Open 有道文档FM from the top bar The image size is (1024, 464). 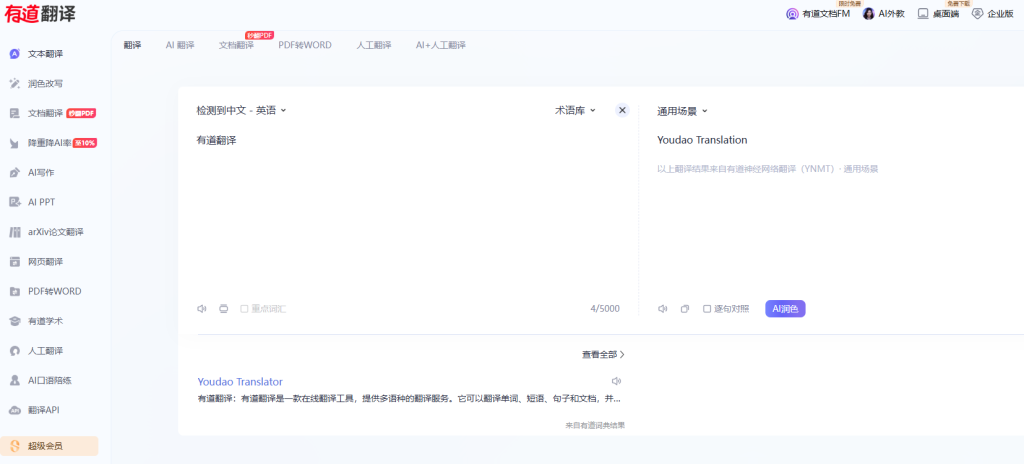817,14
